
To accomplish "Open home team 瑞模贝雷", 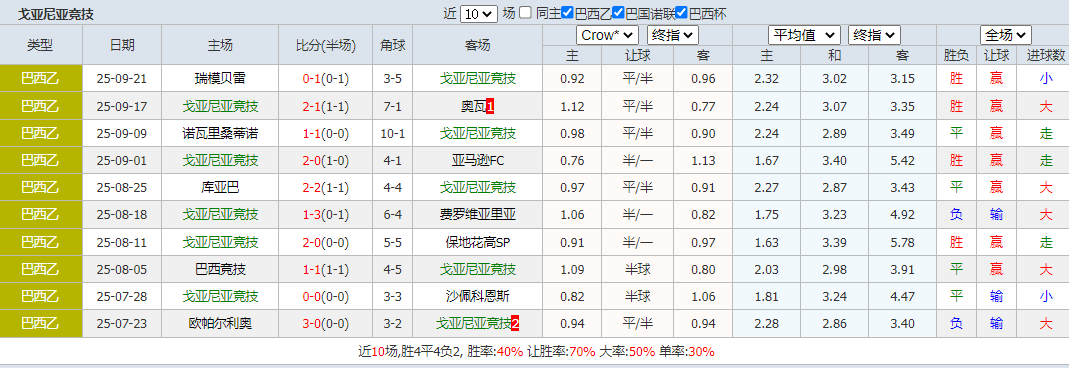I will pos(220,78).
